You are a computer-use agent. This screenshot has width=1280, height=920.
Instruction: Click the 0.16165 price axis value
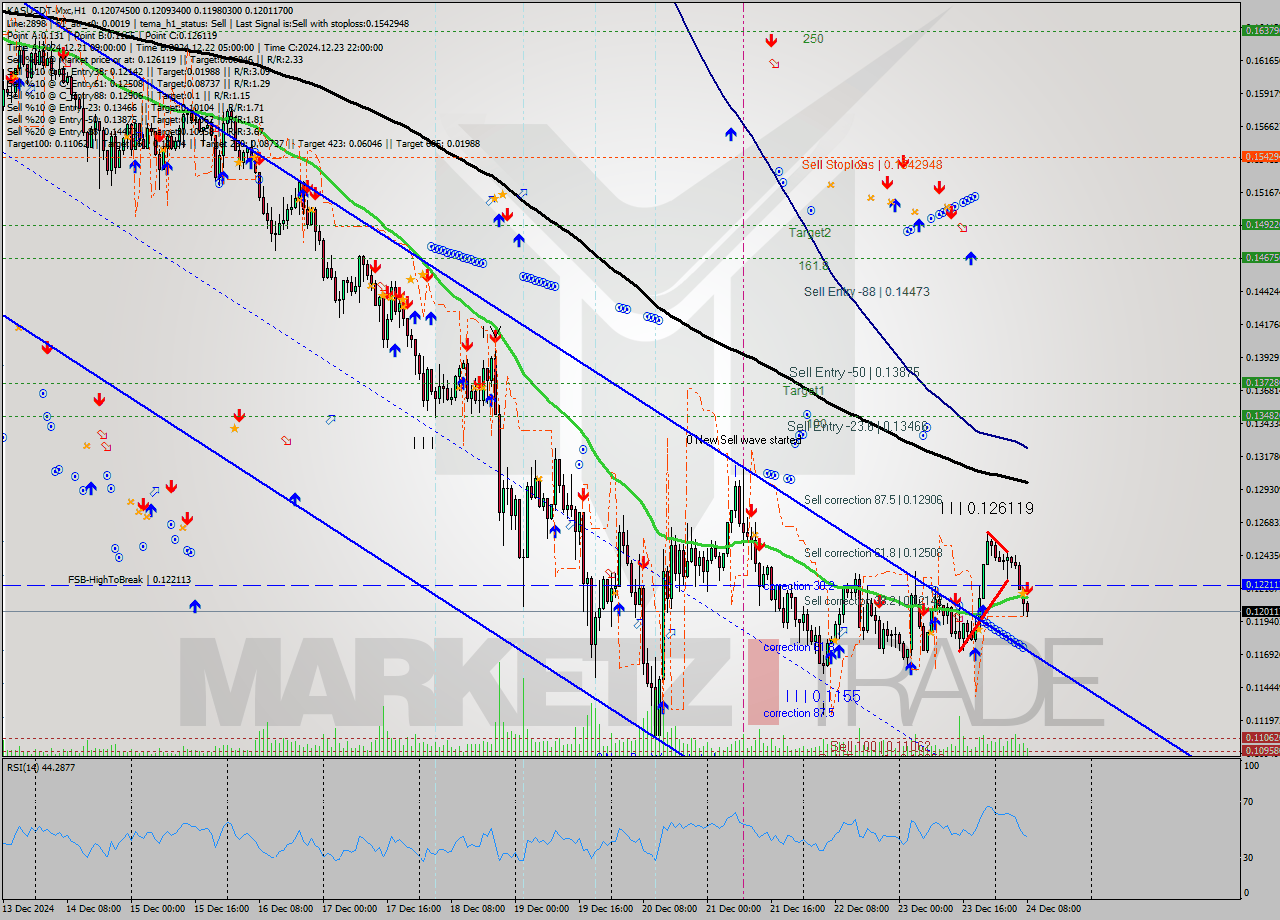(1261, 60)
